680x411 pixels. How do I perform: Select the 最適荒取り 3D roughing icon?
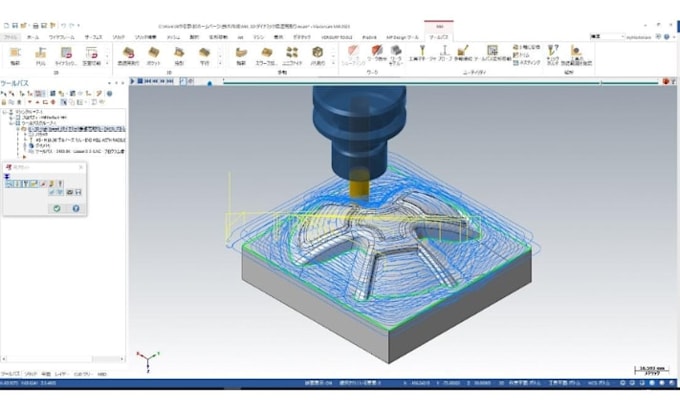click(x=128, y=56)
